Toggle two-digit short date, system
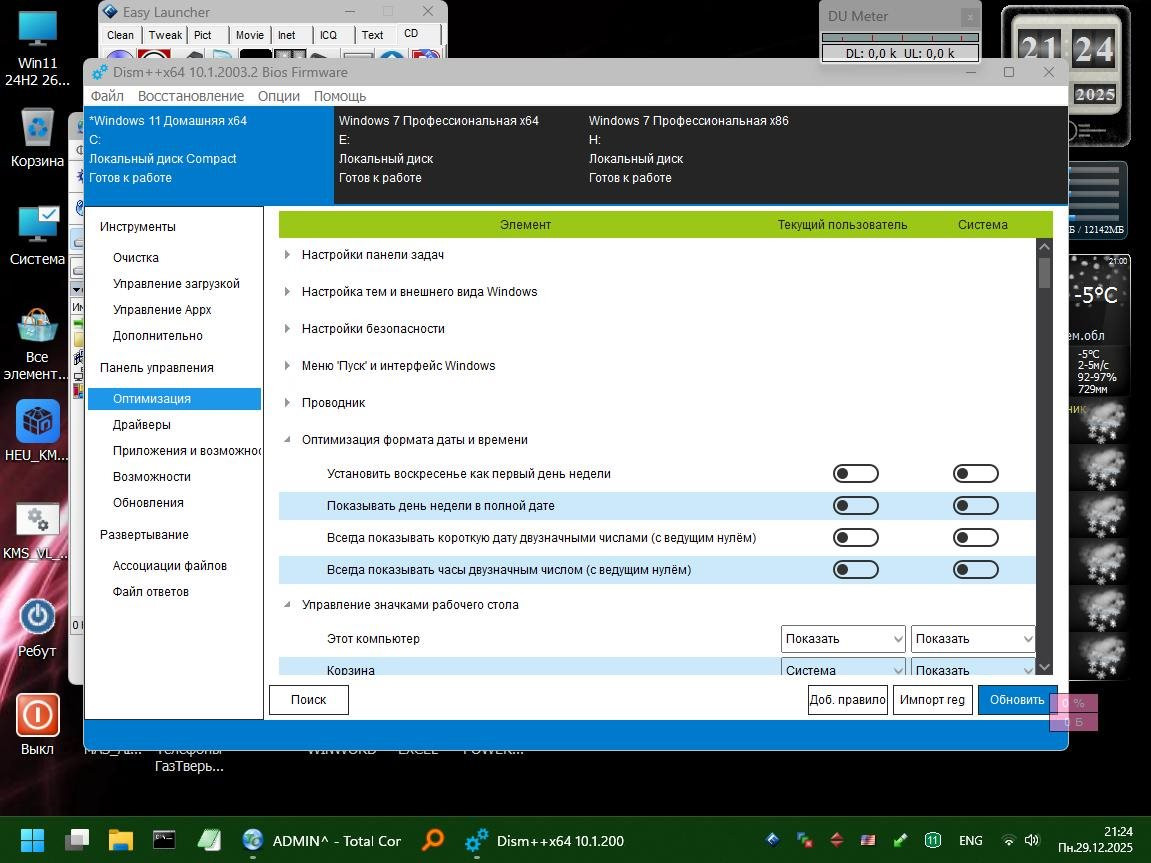This screenshot has width=1151, height=863. tap(976, 538)
